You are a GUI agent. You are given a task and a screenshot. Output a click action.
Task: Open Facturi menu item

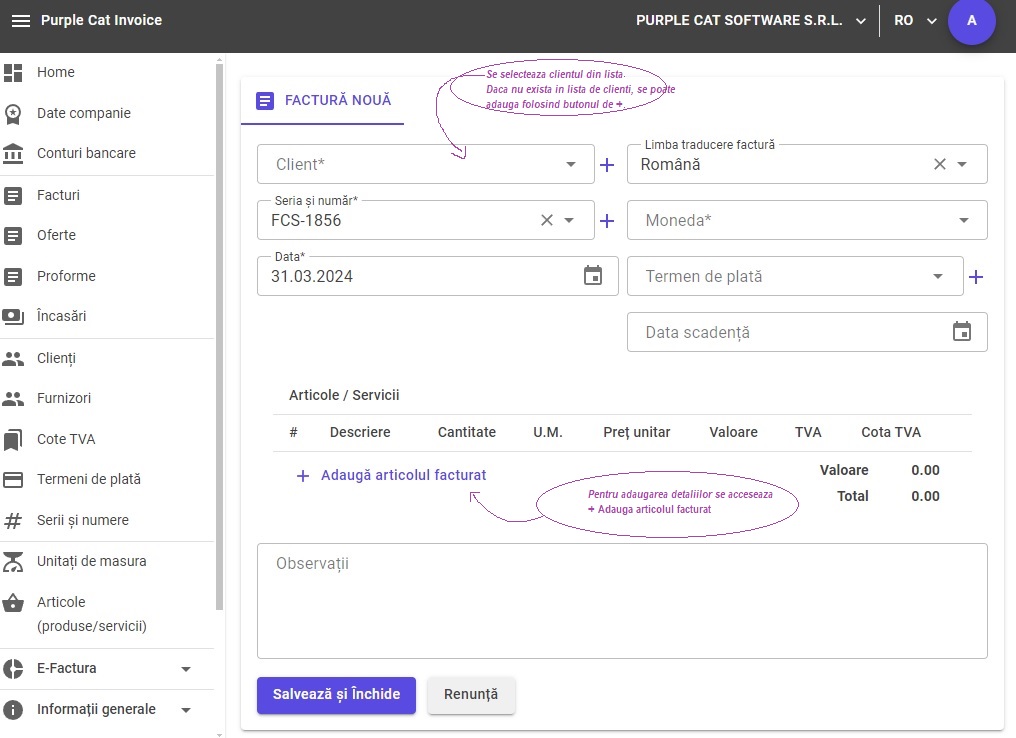pyautogui.click(x=58, y=195)
